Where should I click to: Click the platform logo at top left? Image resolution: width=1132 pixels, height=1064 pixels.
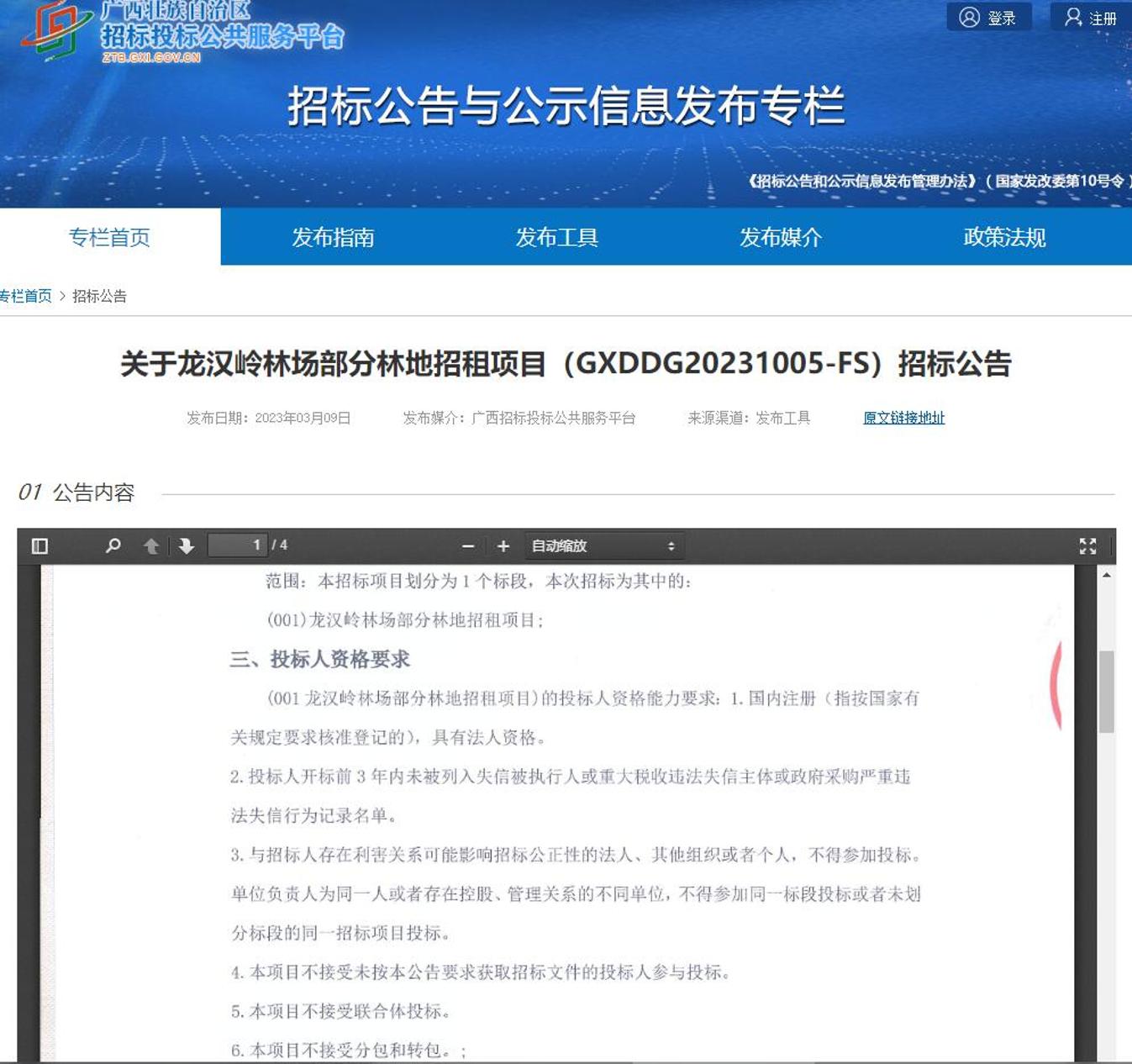[x=57, y=30]
